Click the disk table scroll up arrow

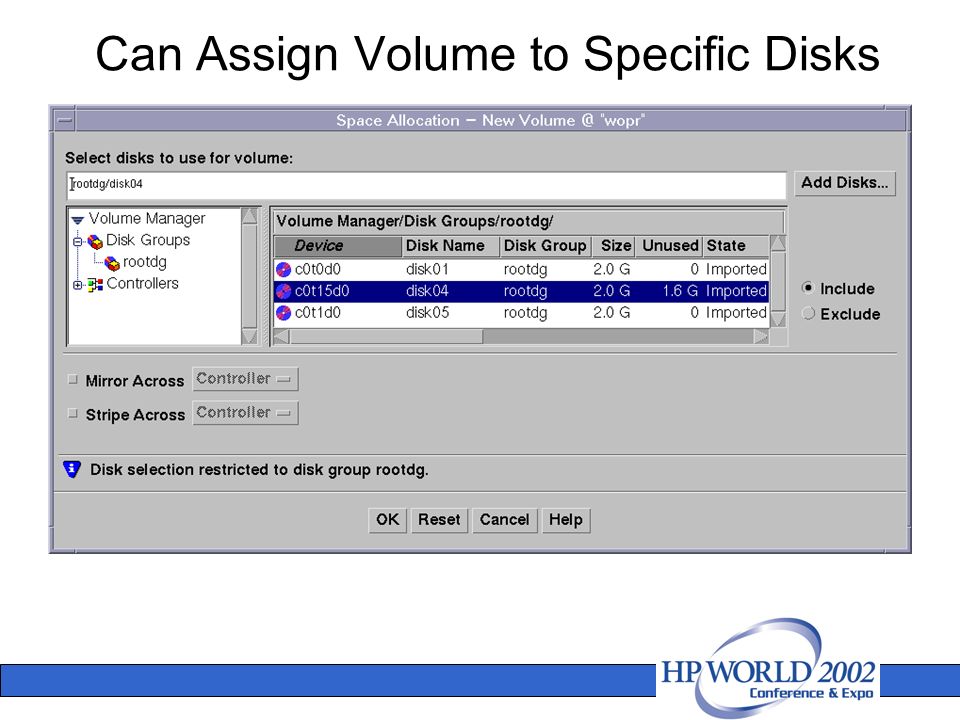click(778, 244)
